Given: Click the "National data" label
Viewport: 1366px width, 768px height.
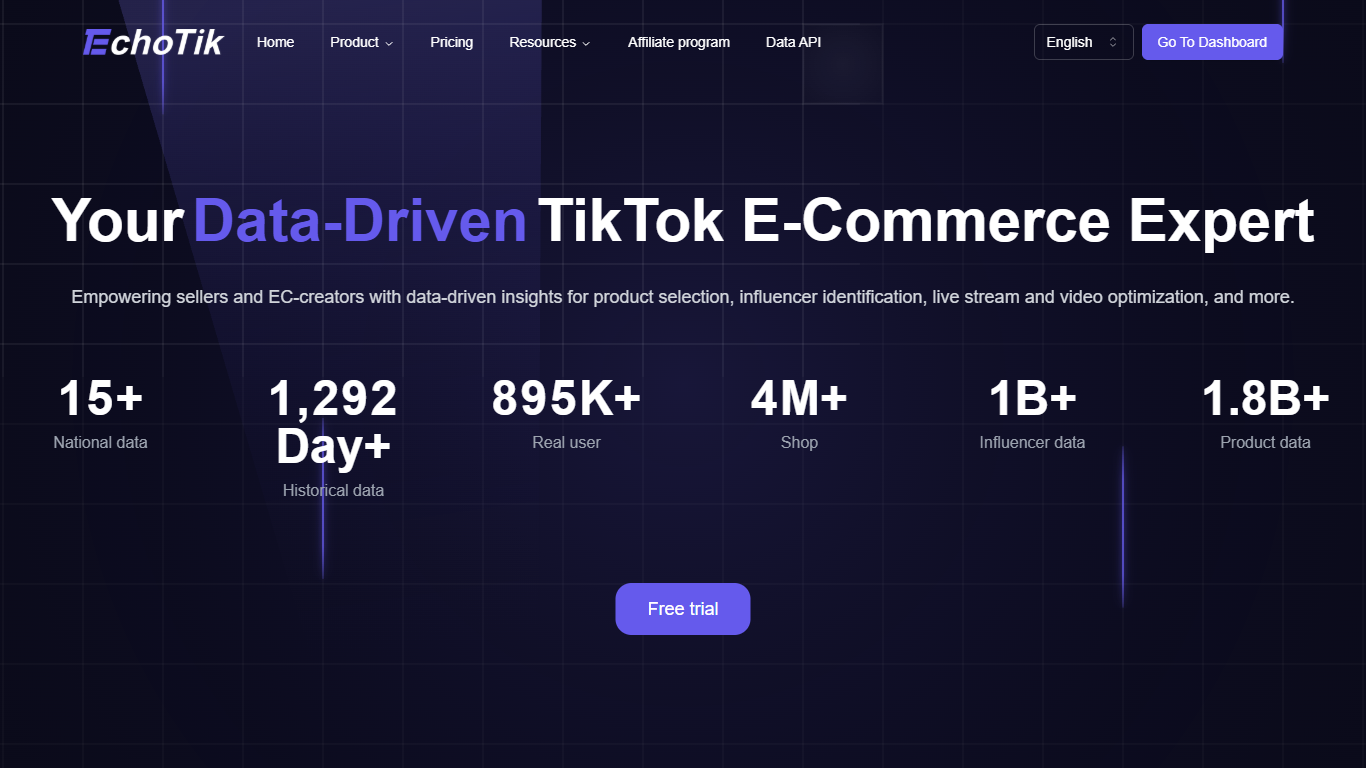Looking at the screenshot, I should (100, 442).
